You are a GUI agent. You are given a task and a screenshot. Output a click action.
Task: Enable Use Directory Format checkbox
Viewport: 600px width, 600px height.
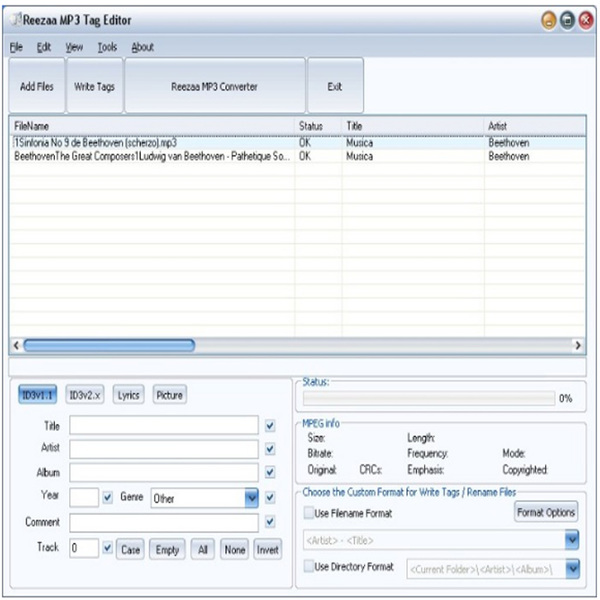click(308, 566)
